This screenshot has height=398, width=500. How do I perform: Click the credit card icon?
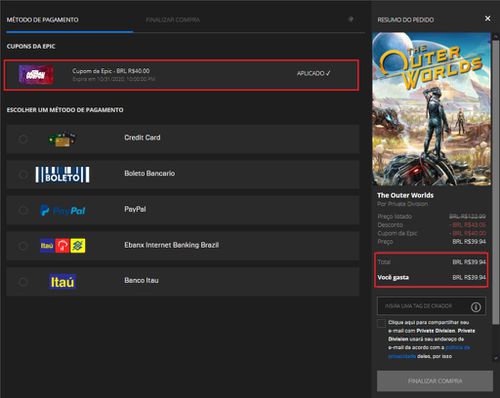click(62, 139)
